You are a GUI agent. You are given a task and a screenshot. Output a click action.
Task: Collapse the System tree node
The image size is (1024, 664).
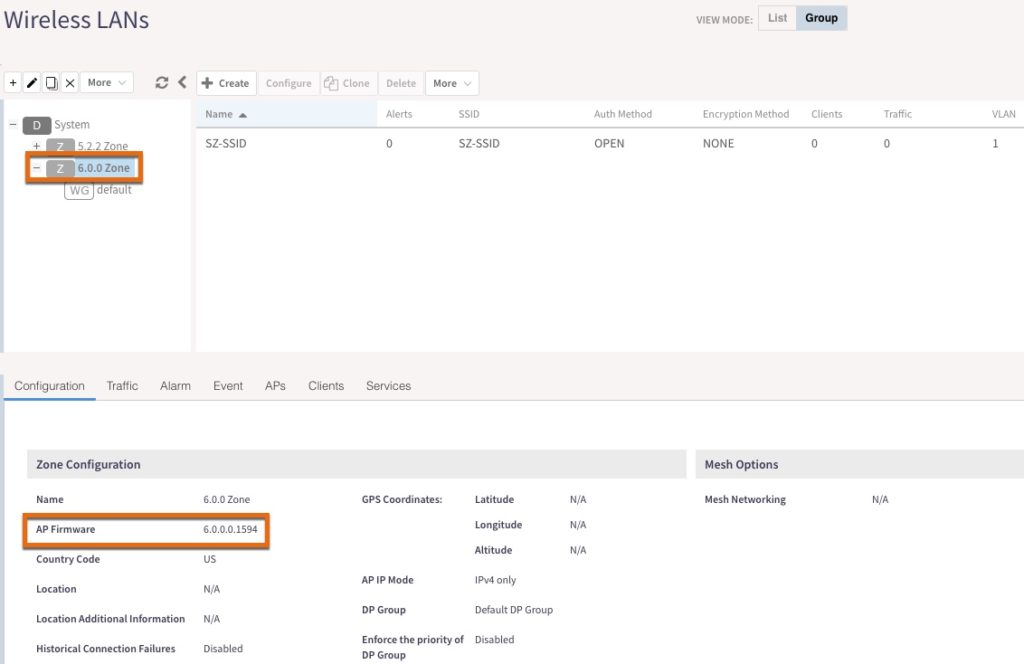tap(13, 124)
